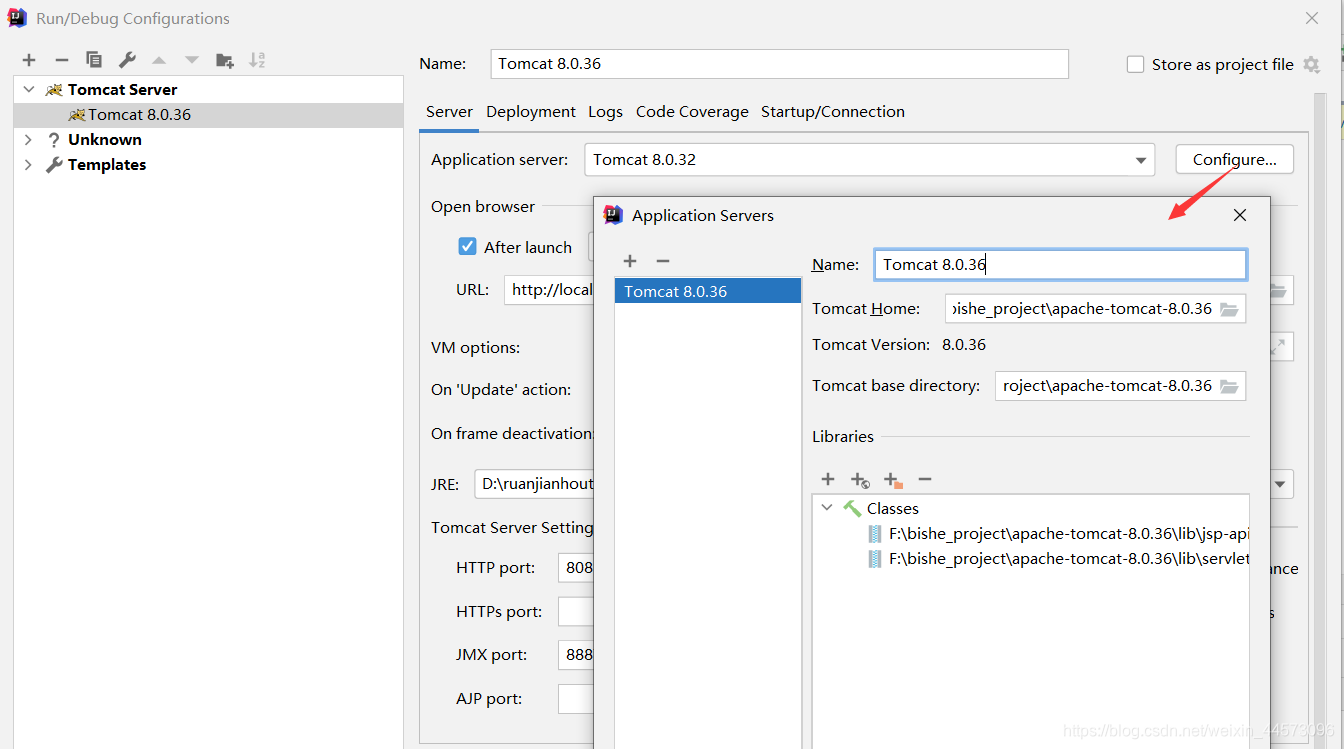1344x749 pixels.
Task: Click servlet jar library icon in Classes
Action: (x=876, y=559)
